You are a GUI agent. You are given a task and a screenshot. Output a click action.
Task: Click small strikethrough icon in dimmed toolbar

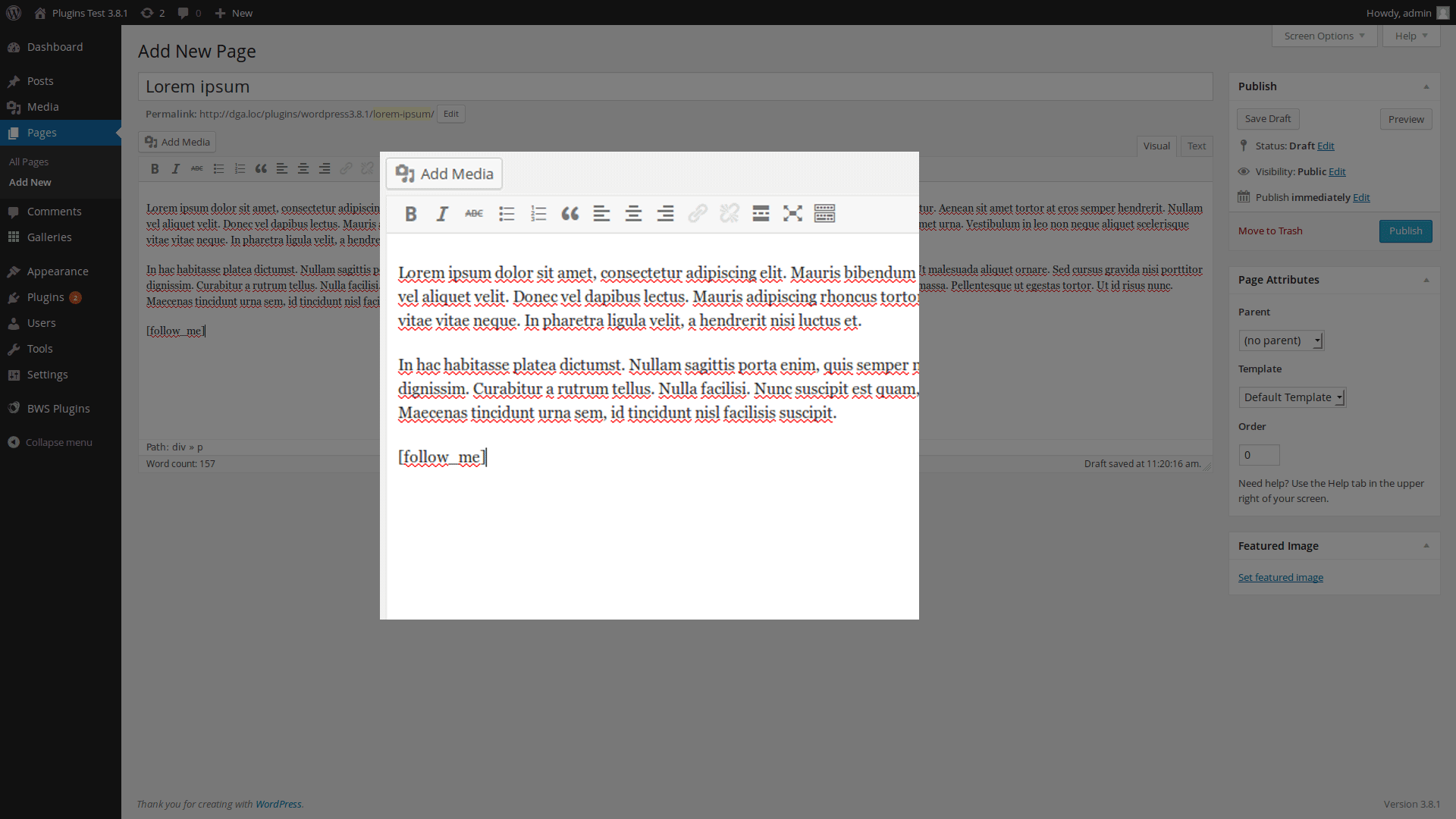[197, 169]
